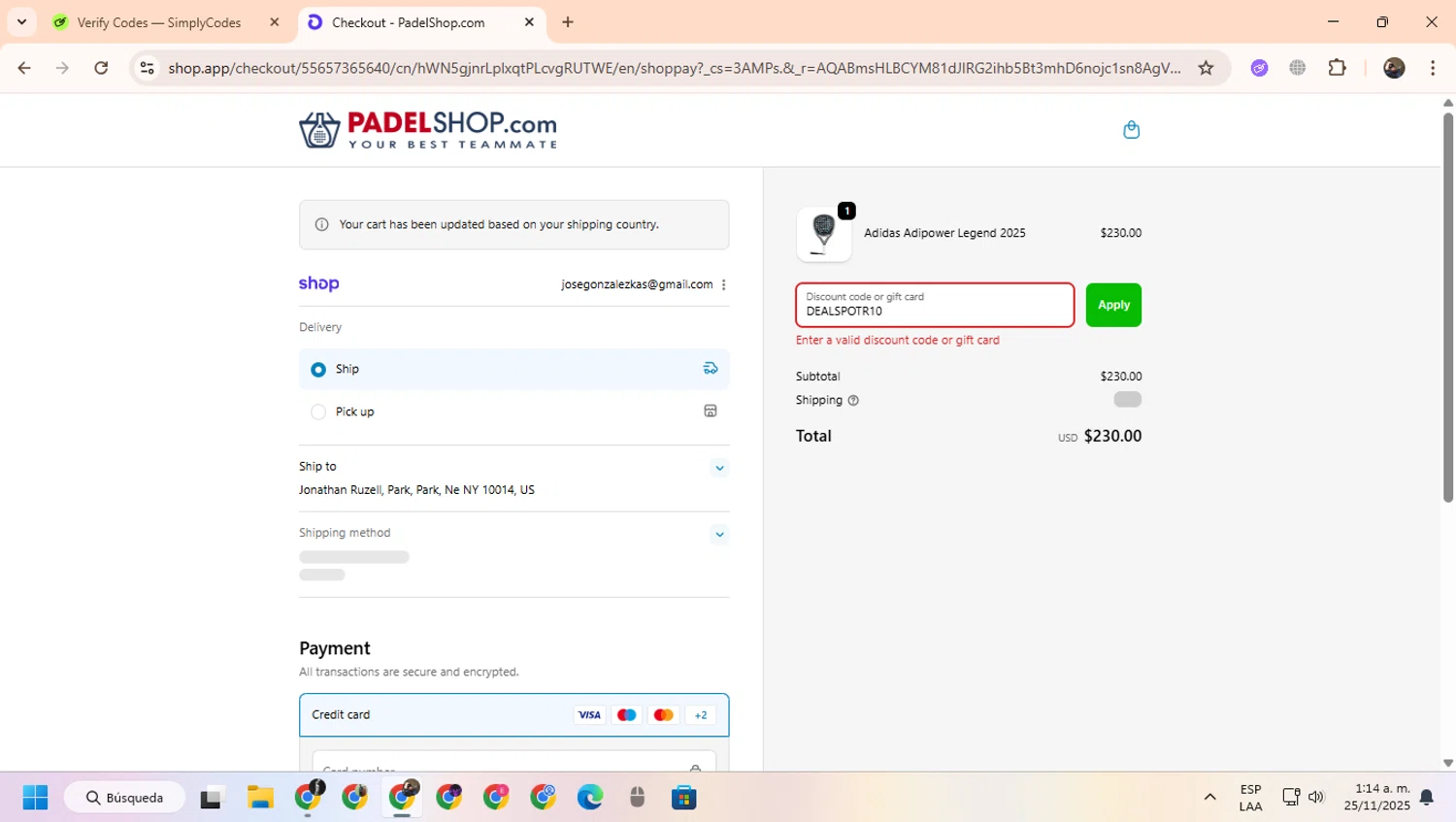
Task: Expand the Ship to address section
Action: pos(719,468)
